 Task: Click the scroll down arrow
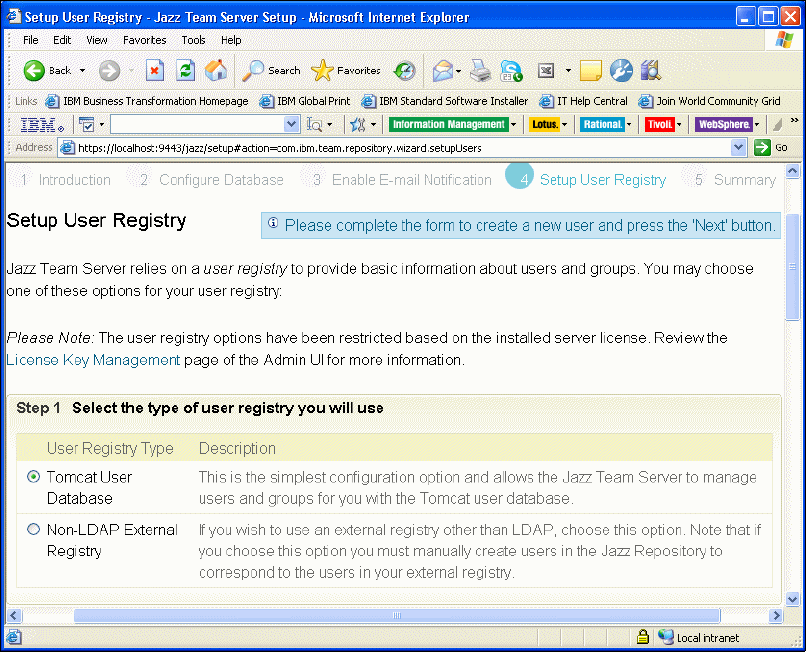[x=792, y=599]
